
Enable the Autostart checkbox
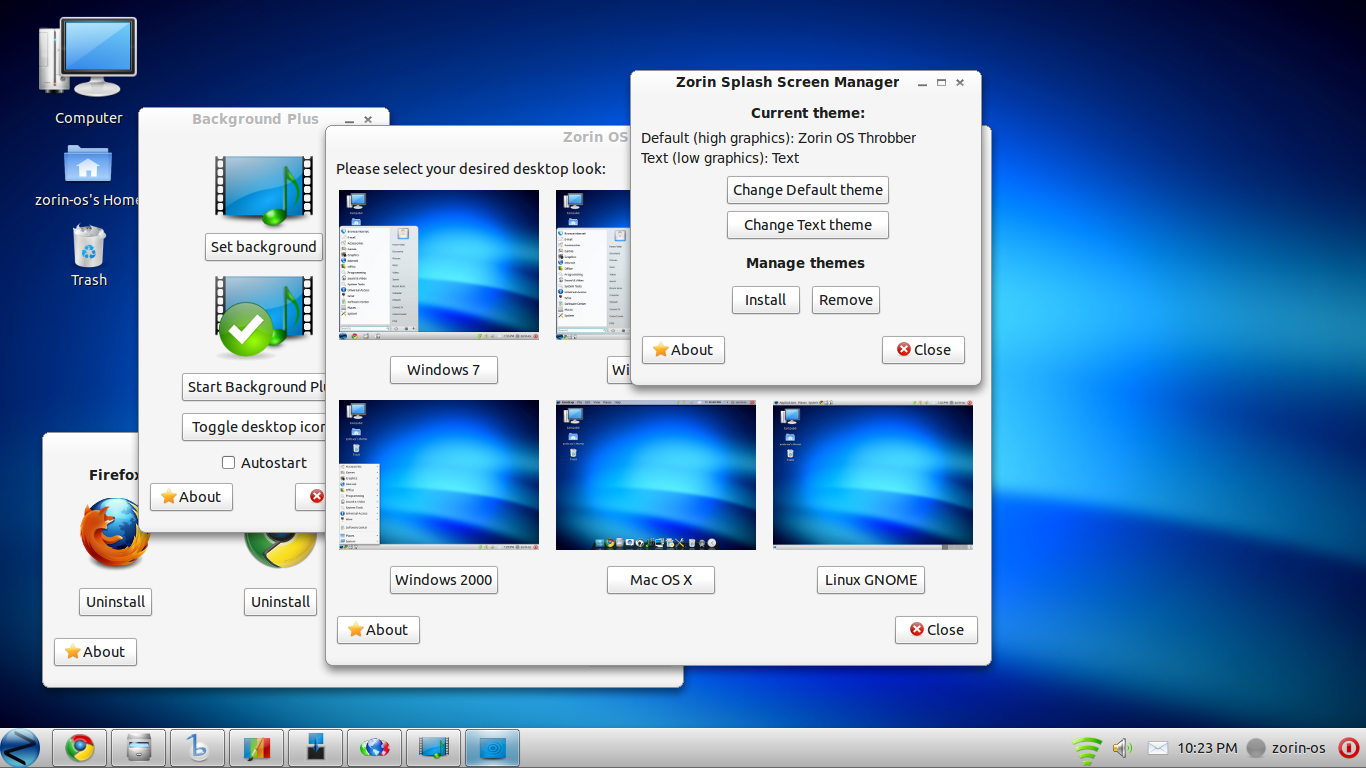228,463
